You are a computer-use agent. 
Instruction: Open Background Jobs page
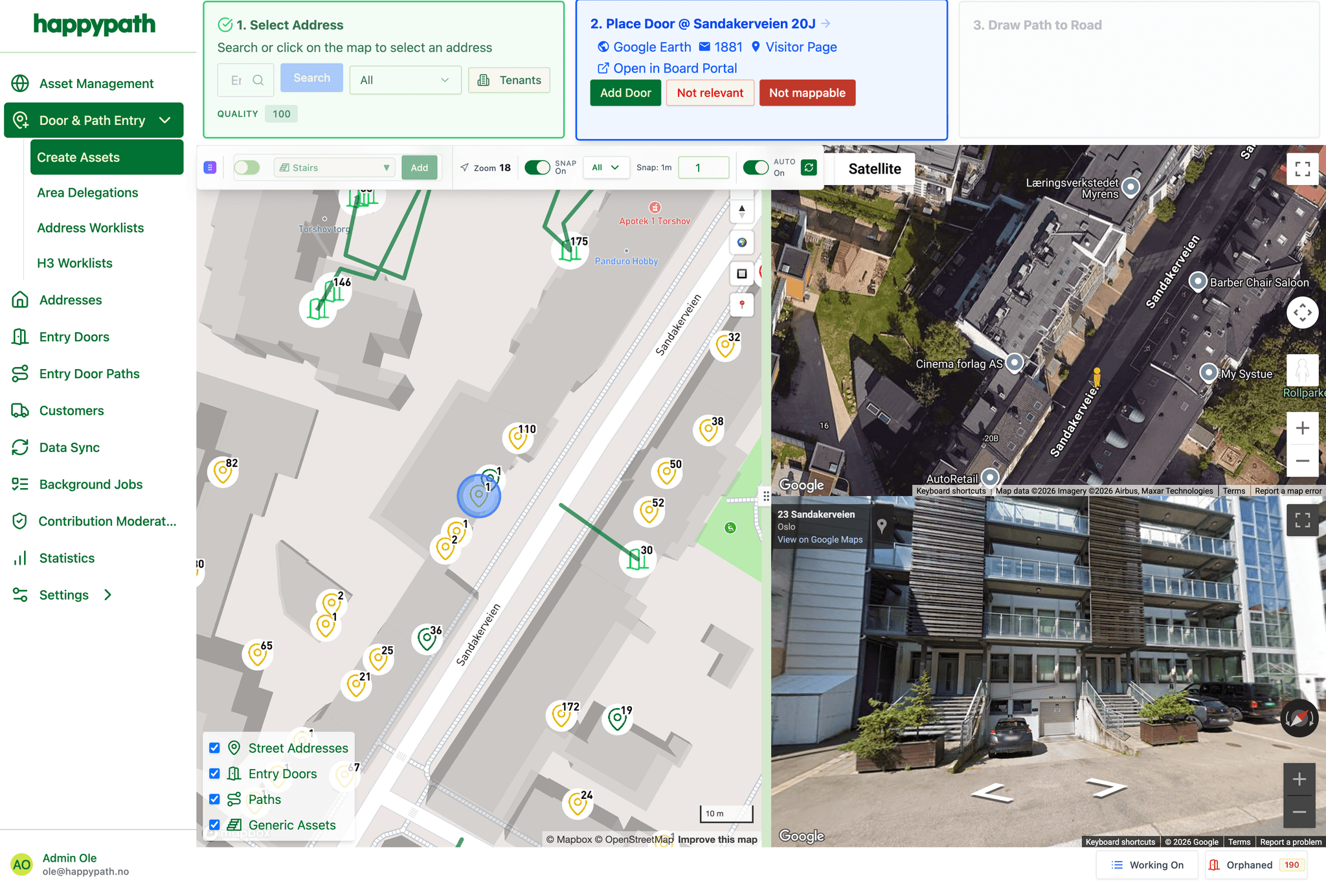pos(91,485)
